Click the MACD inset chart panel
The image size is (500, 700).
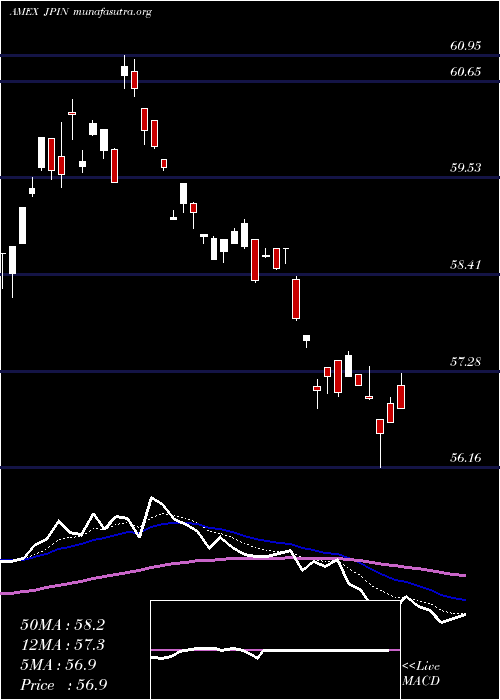275,650
